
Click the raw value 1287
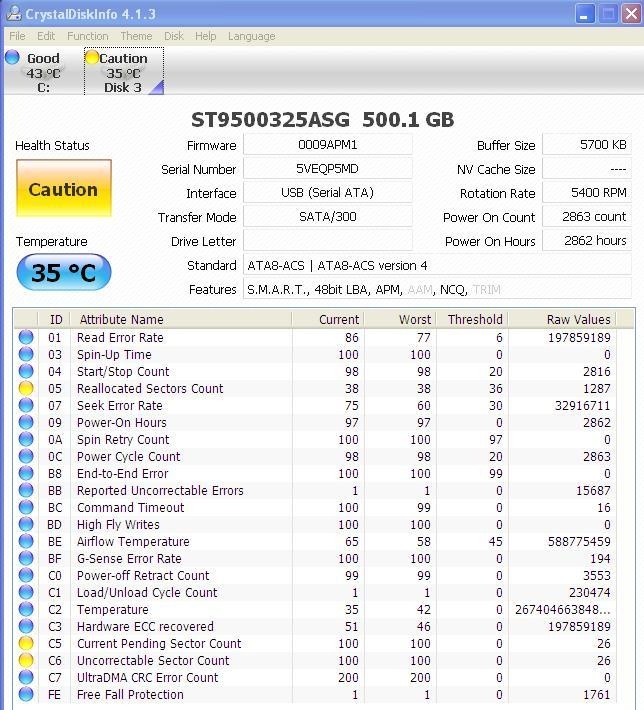click(x=596, y=389)
